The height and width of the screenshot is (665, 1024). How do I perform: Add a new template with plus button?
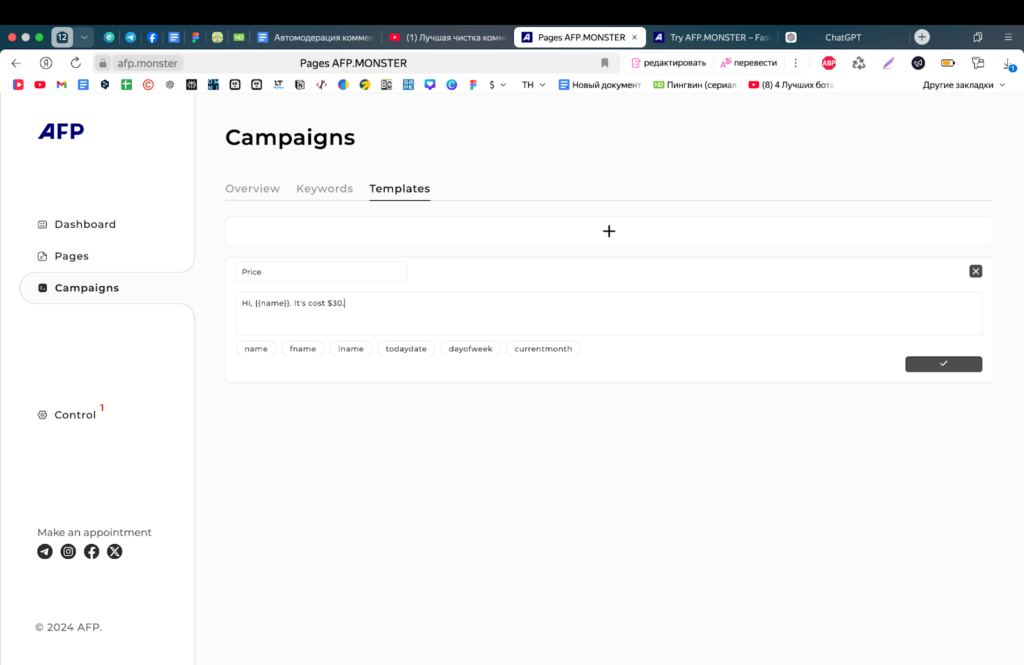[608, 231]
